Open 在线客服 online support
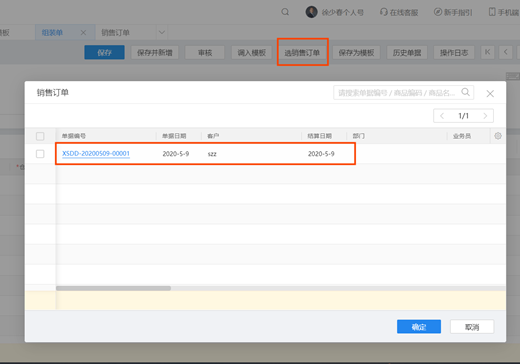The image size is (520, 364). click(399, 12)
